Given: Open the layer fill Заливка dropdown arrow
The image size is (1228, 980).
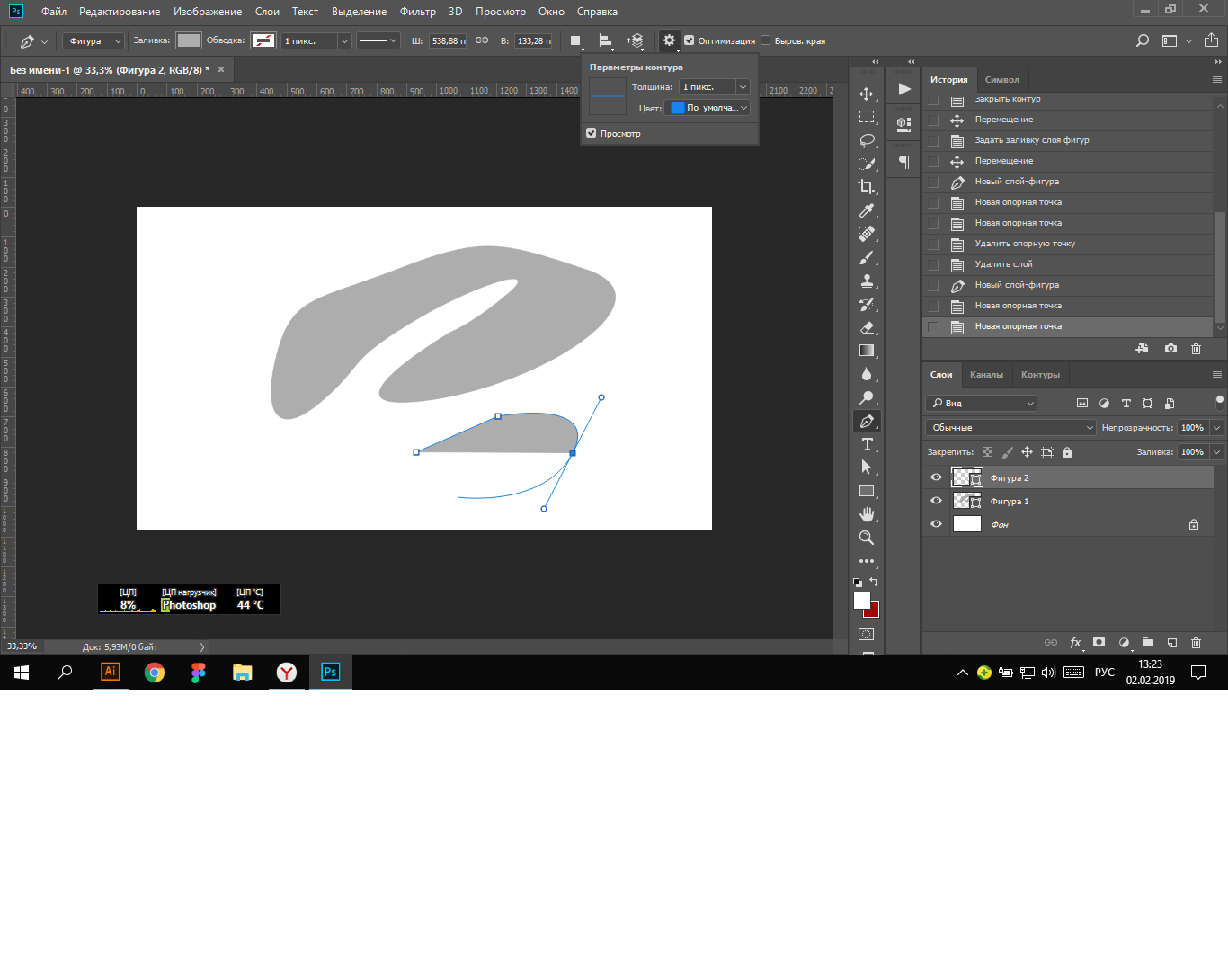Looking at the screenshot, I should (x=1216, y=452).
